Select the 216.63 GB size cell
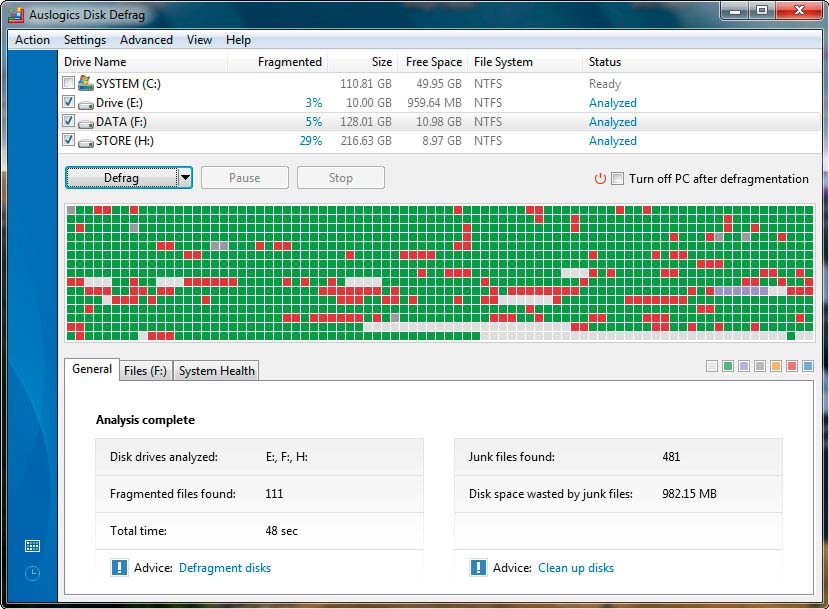This screenshot has height=609, width=829. click(x=366, y=141)
